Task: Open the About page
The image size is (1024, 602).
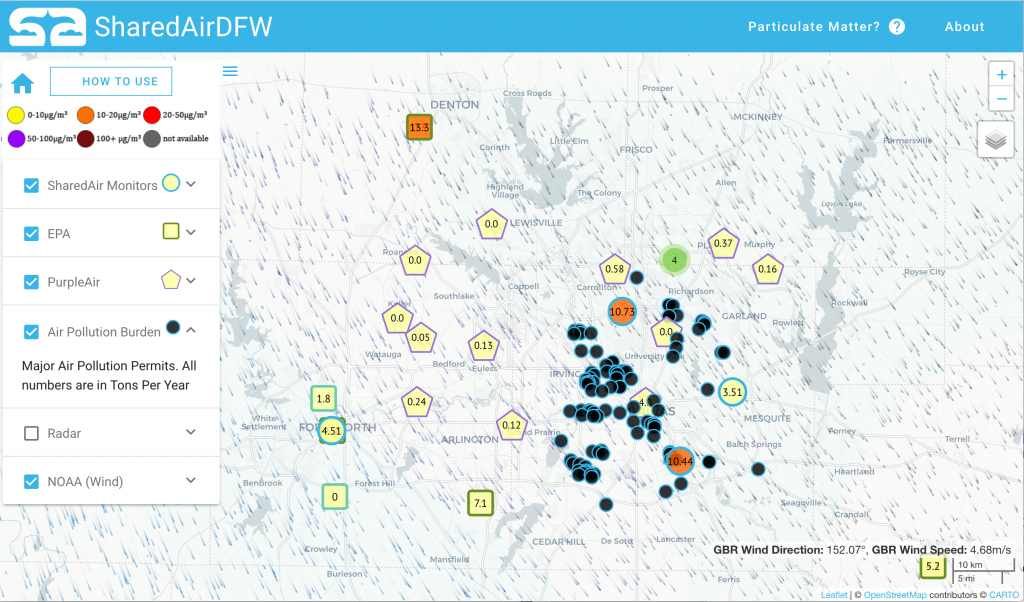Action: pyautogui.click(x=964, y=27)
